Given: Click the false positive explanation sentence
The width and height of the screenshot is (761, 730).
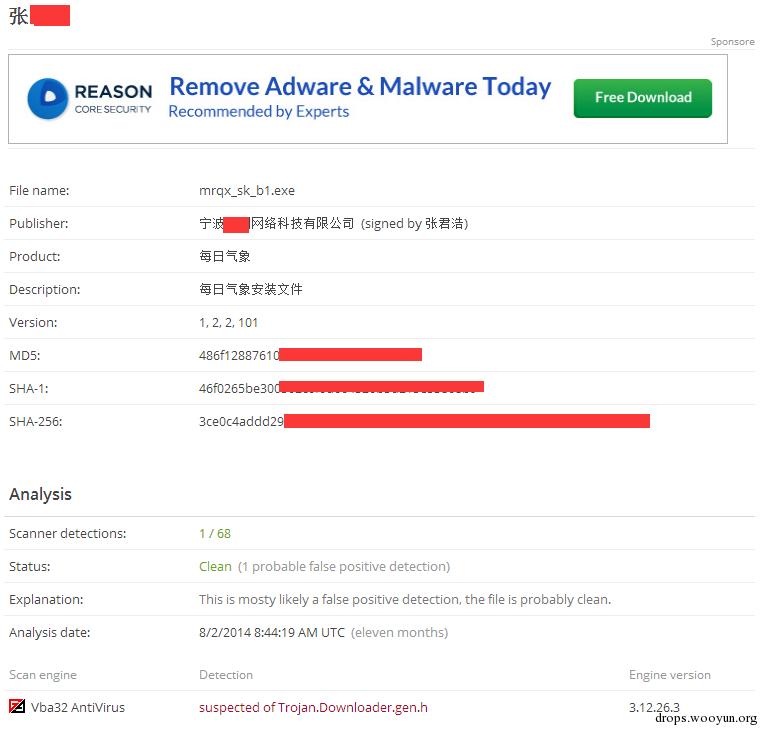Looking at the screenshot, I should coord(405,599).
